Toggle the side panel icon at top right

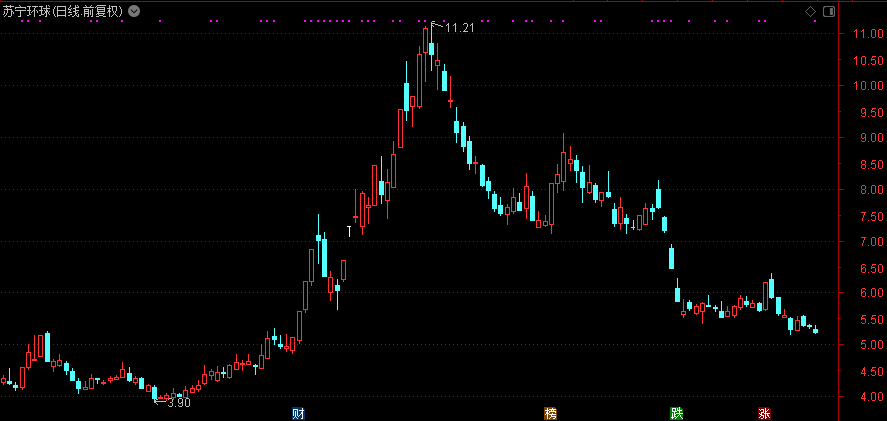click(x=827, y=11)
